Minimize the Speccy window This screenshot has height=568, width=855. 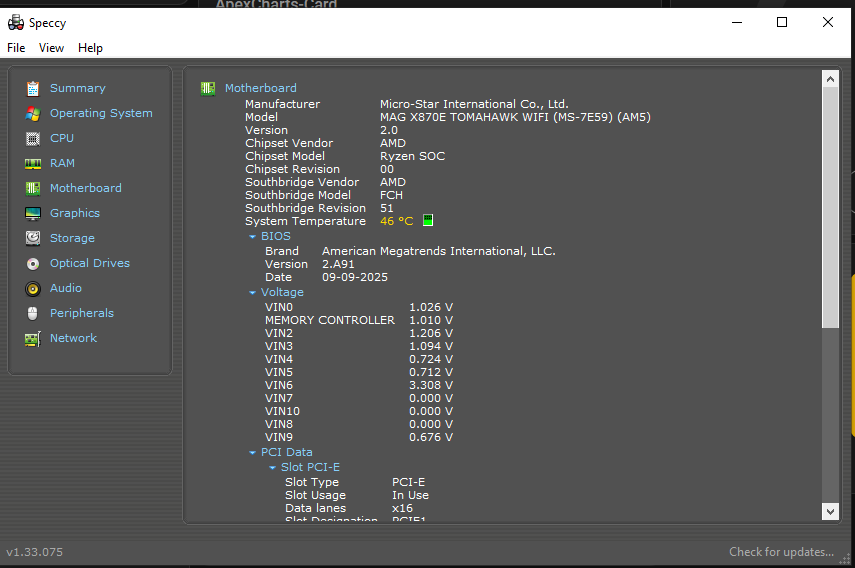point(737,22)
